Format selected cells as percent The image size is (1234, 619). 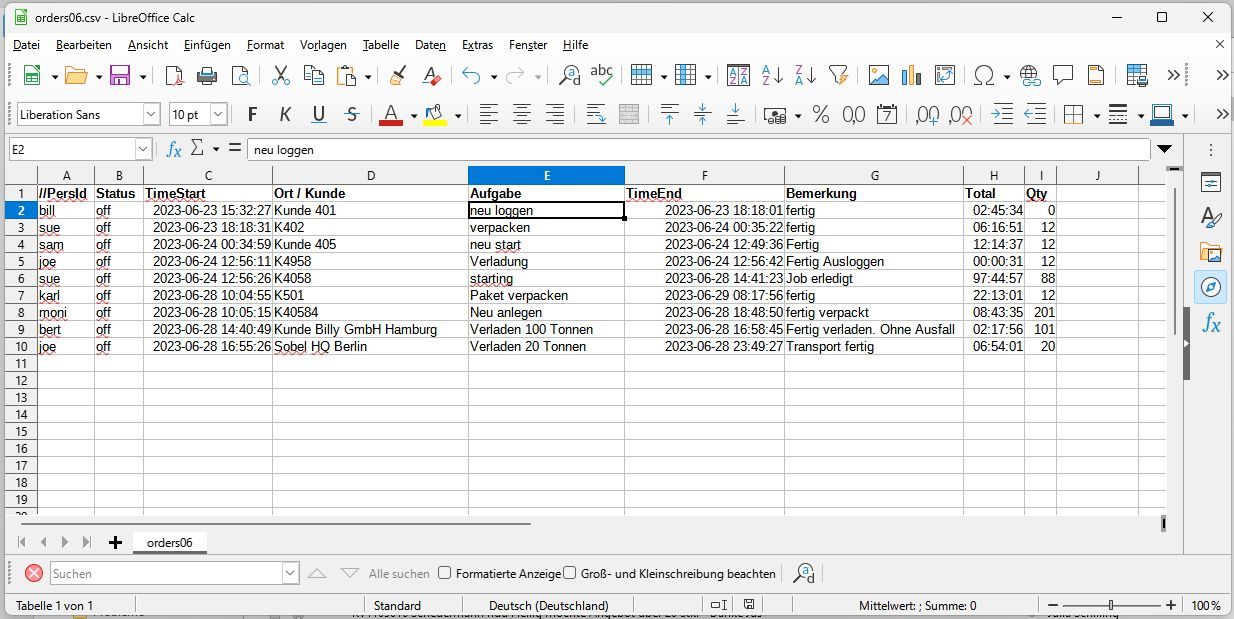pos(821,115)
